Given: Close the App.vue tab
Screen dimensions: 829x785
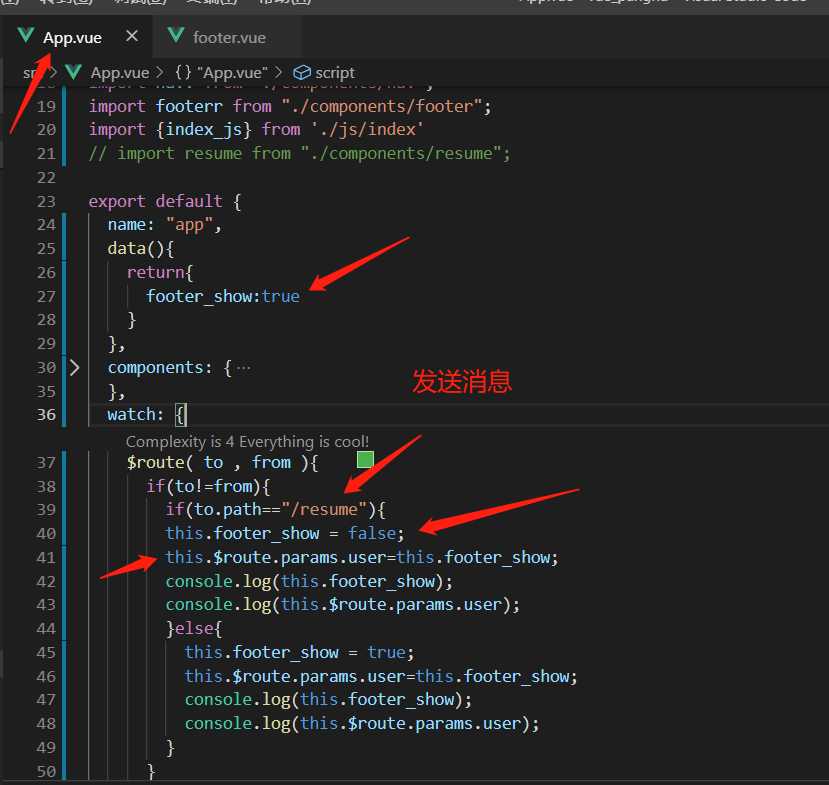Looking at the screenshot, I should click(132, 36).
